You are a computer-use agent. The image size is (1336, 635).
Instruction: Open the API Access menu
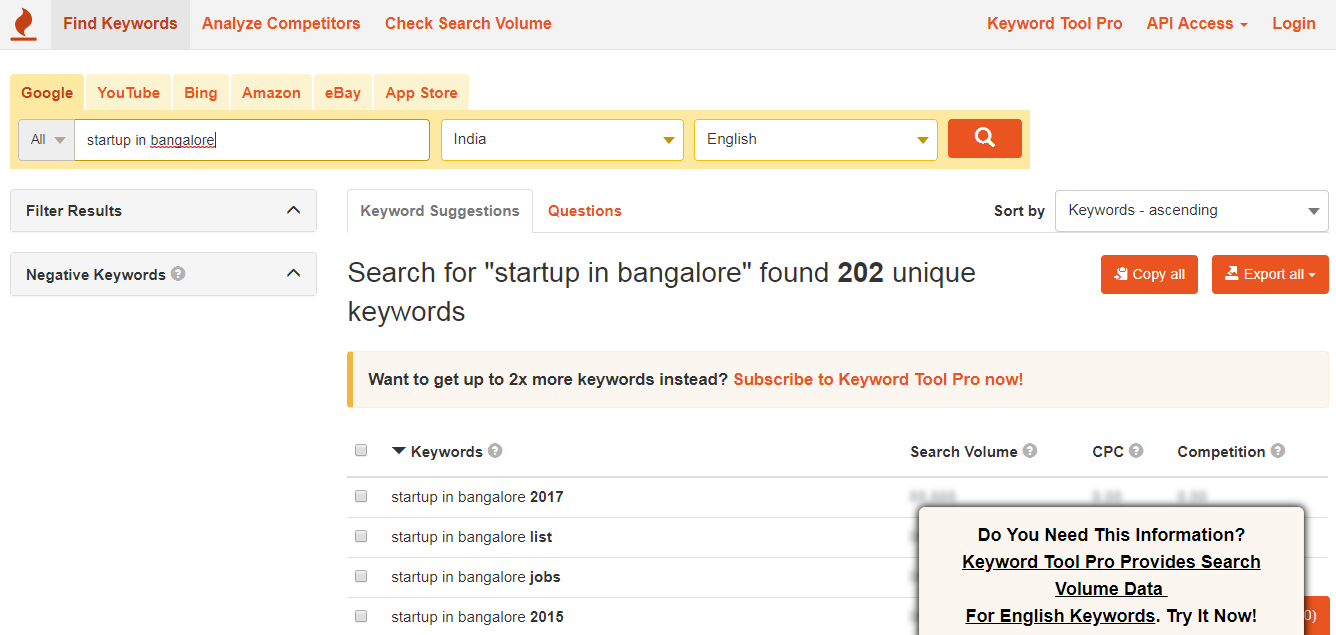coord(1197,24)
